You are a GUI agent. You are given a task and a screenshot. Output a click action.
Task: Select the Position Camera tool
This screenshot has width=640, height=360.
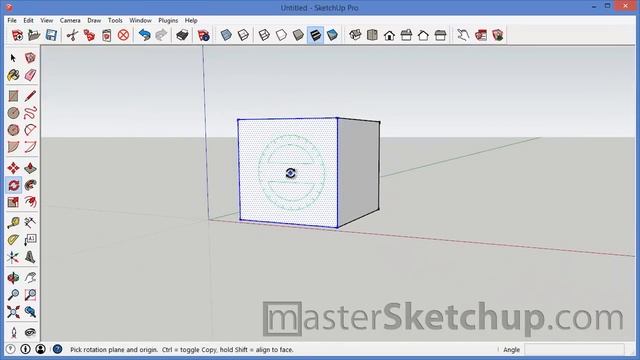coord(13,333)
